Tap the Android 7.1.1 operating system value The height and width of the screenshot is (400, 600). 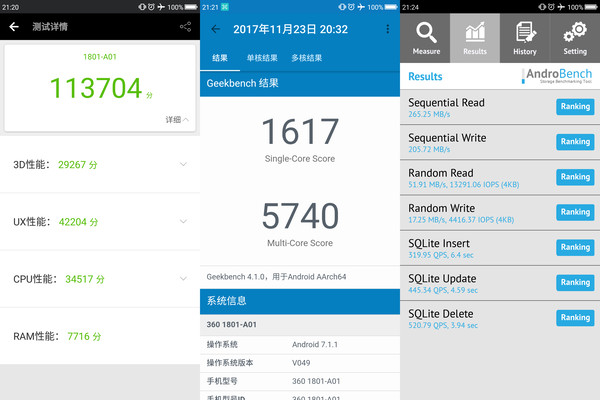point(315,344)
